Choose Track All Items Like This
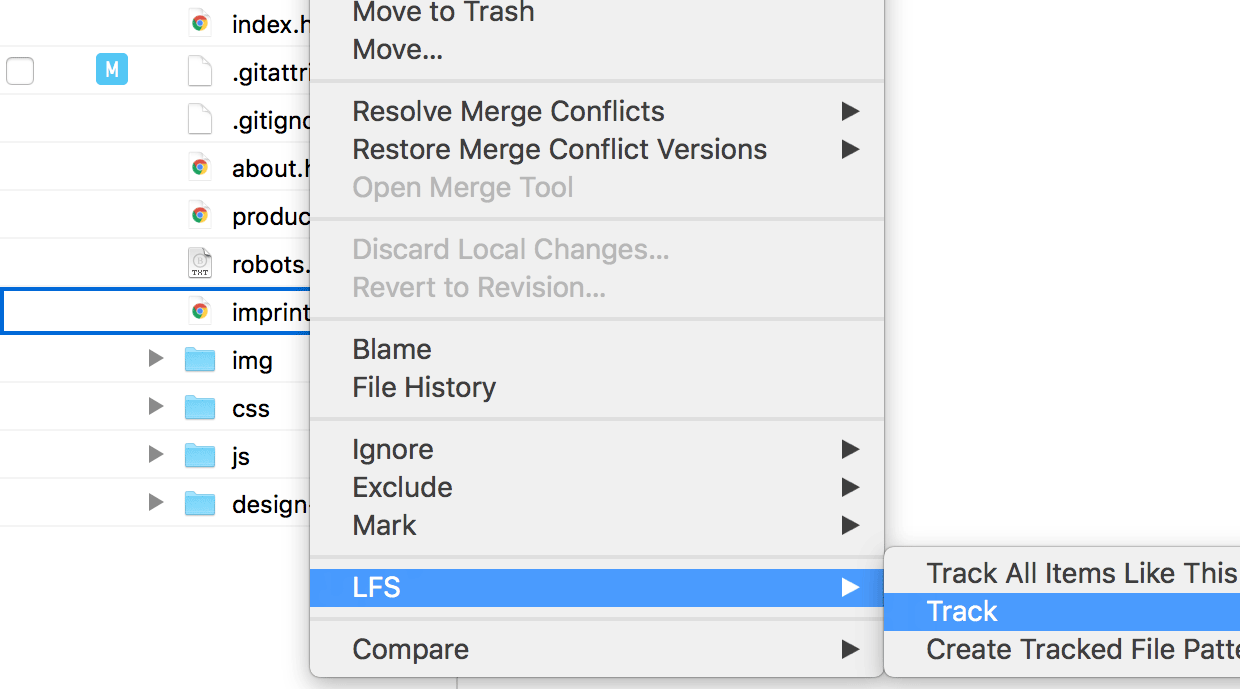Screen dimensions: 1240x689 pyautogui.click(x=1080, y=573)
